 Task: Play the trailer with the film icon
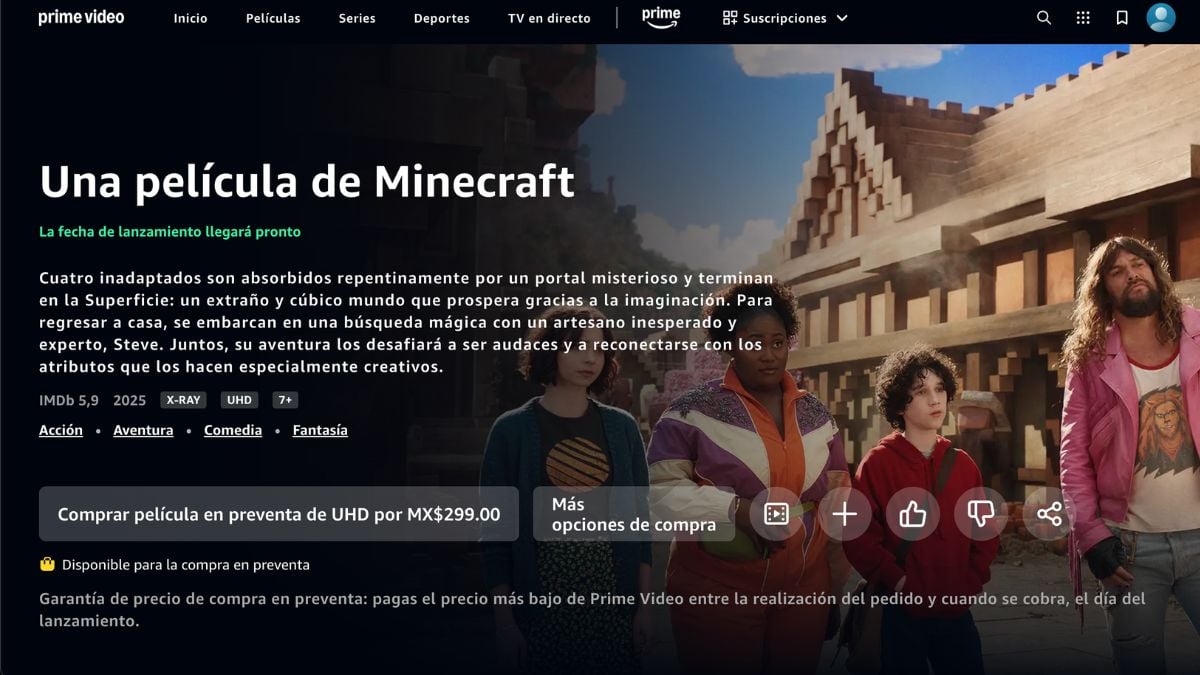click(776, 514)
